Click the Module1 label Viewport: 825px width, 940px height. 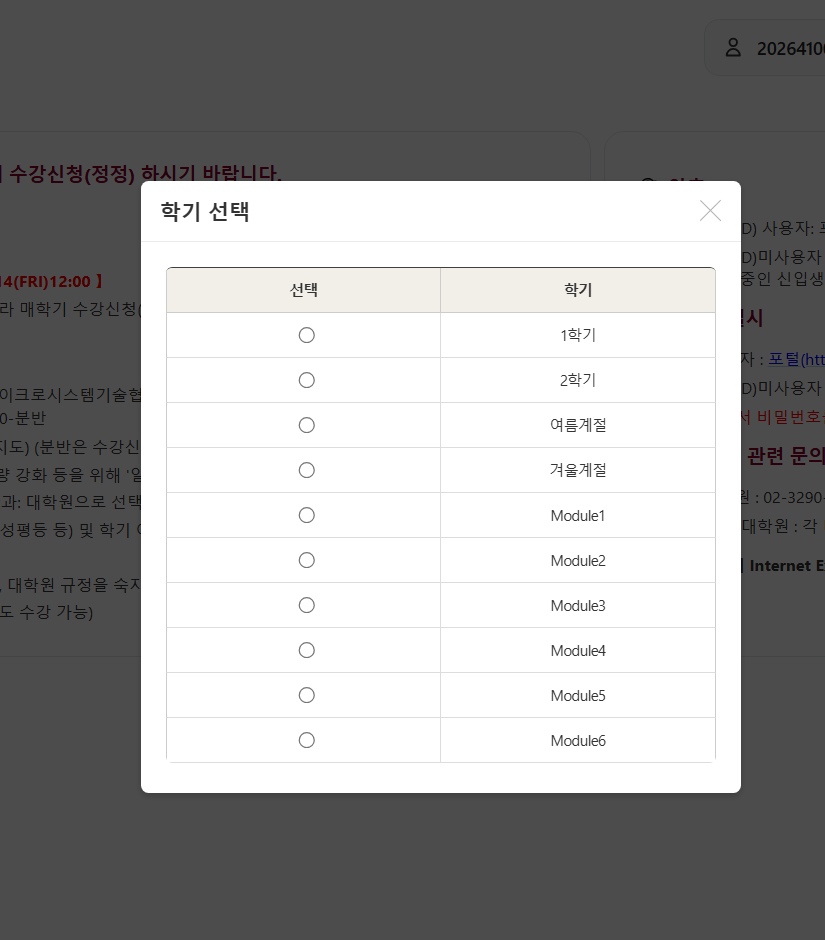point(578,516)
